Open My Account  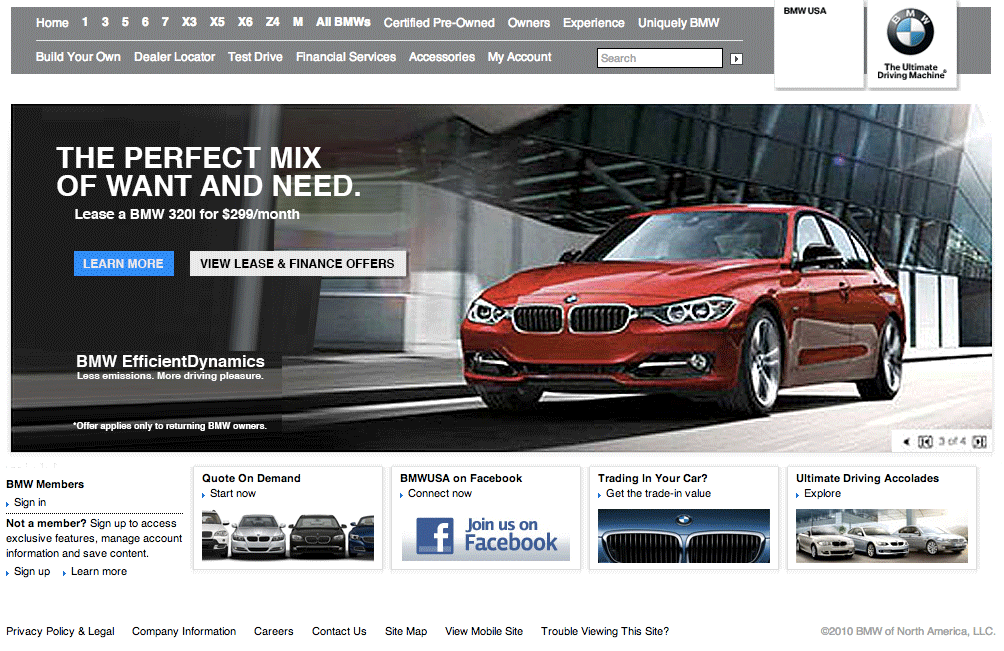[519, 57]
